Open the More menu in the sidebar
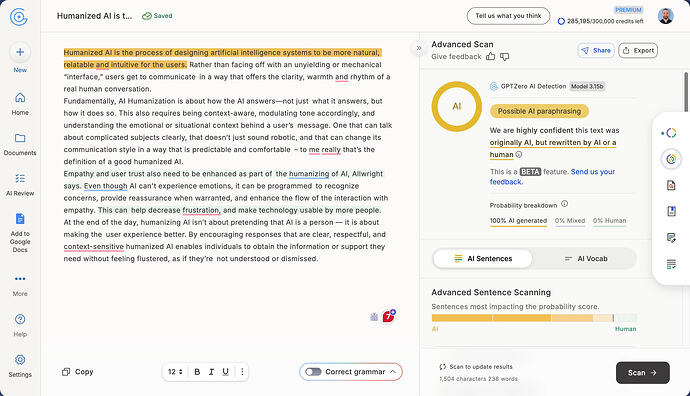690x396 pixels. click(20, 284)
